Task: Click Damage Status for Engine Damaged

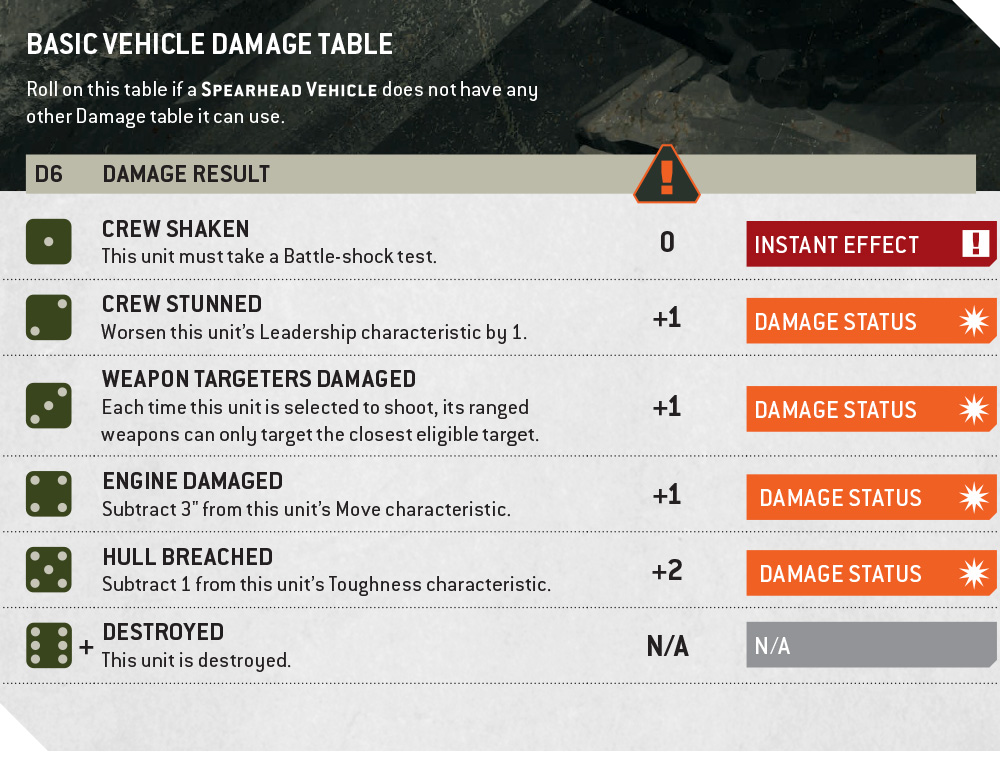Action: 840,498
